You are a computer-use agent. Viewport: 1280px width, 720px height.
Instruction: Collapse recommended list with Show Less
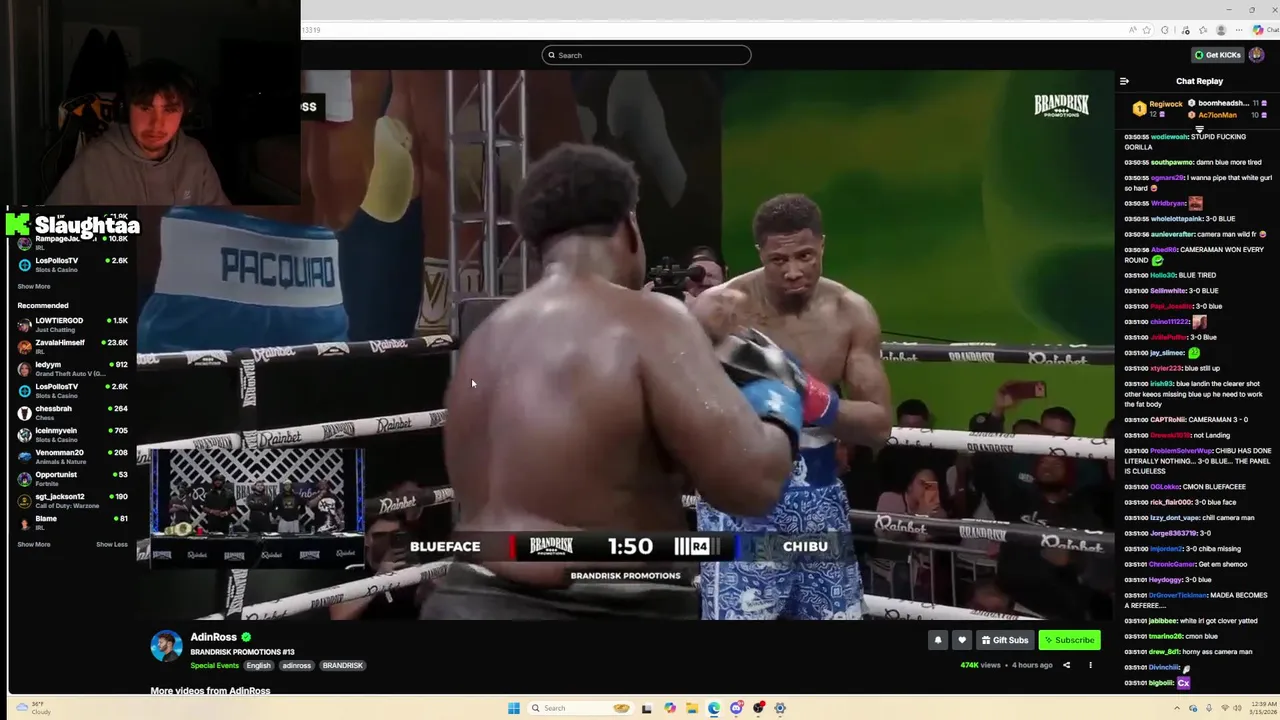point(112,544)
